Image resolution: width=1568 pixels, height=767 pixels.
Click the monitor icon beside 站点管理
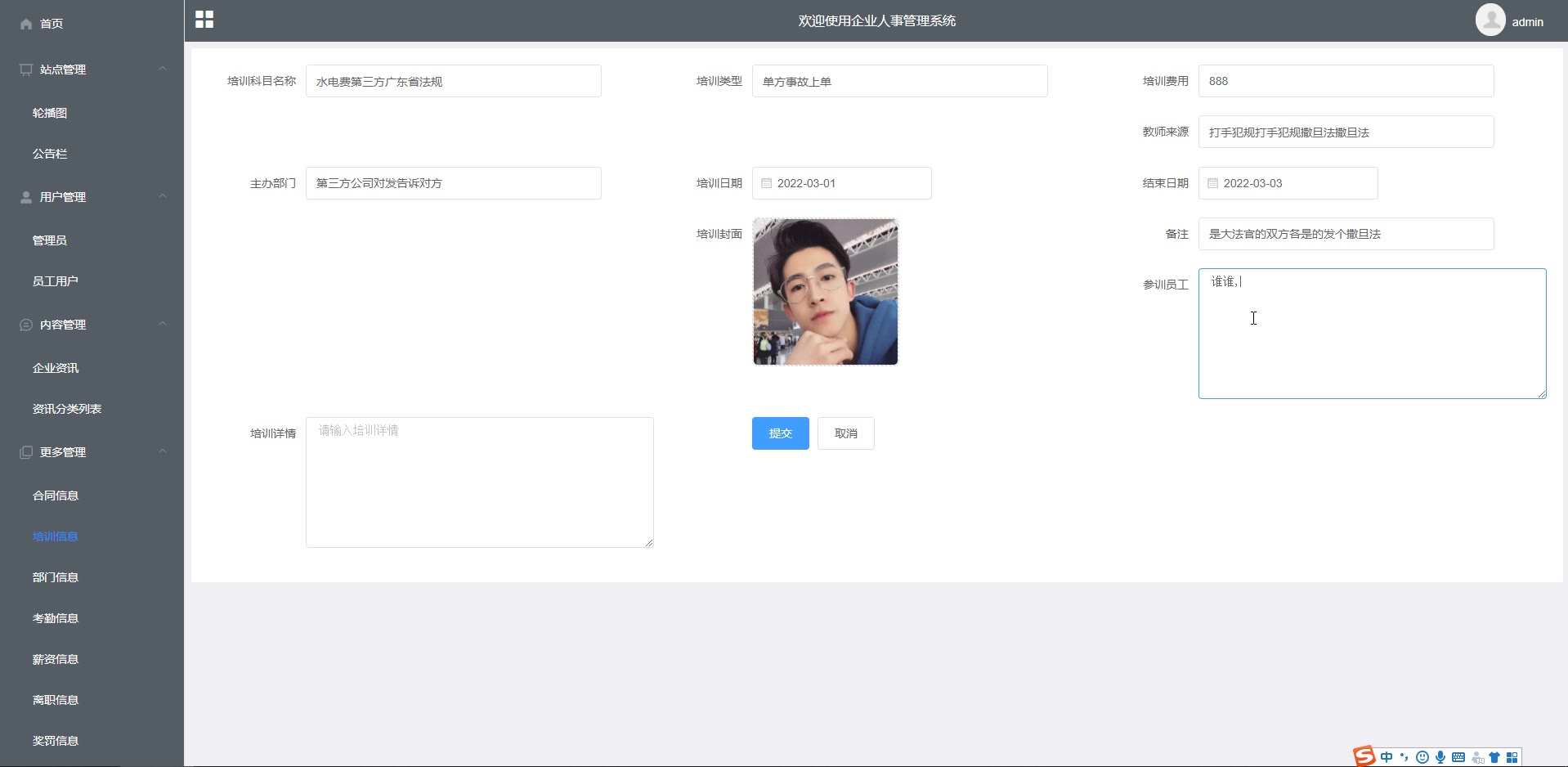(26, 70)
